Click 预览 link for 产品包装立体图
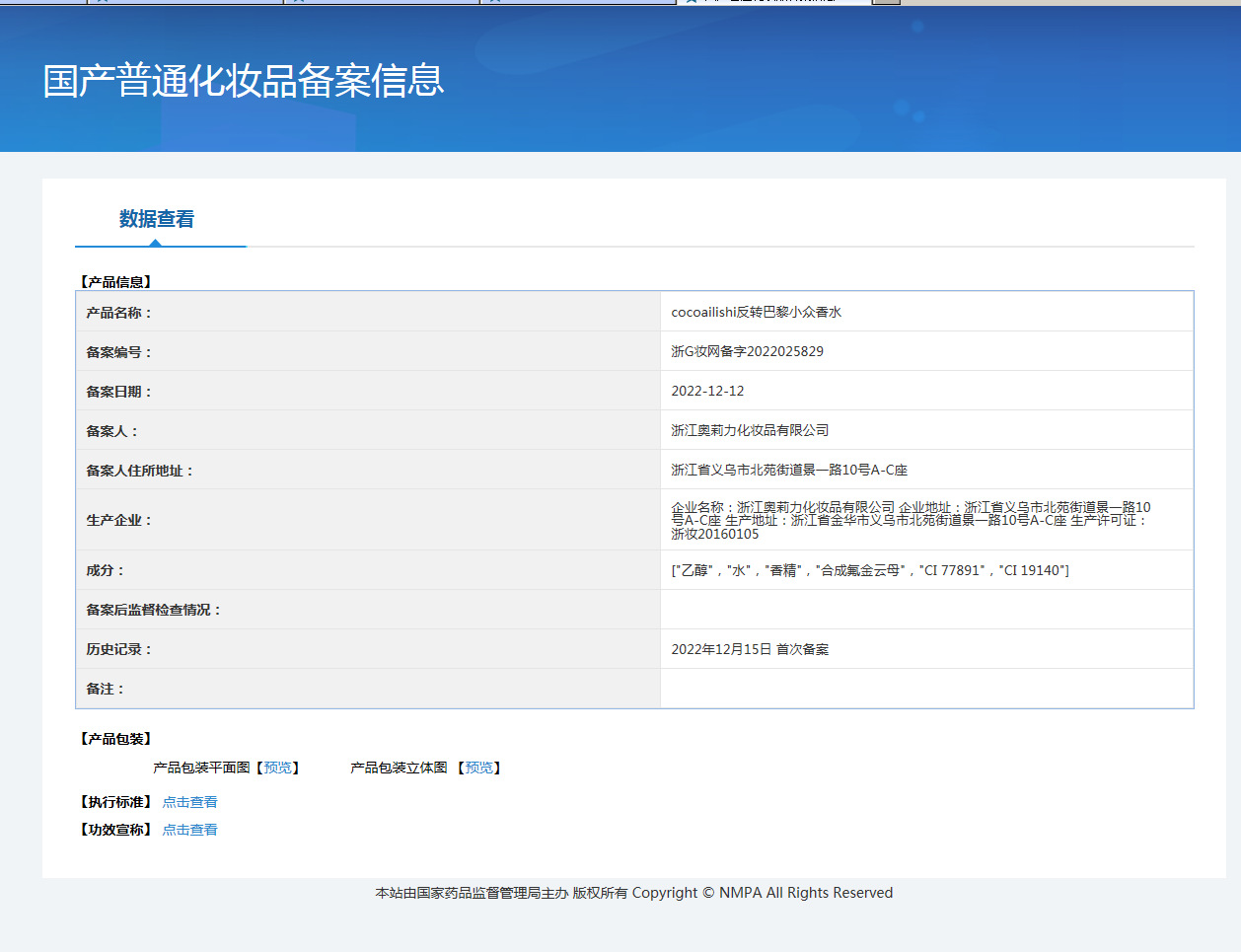The width and height of the screenshot is (1241, 952). 478,768
